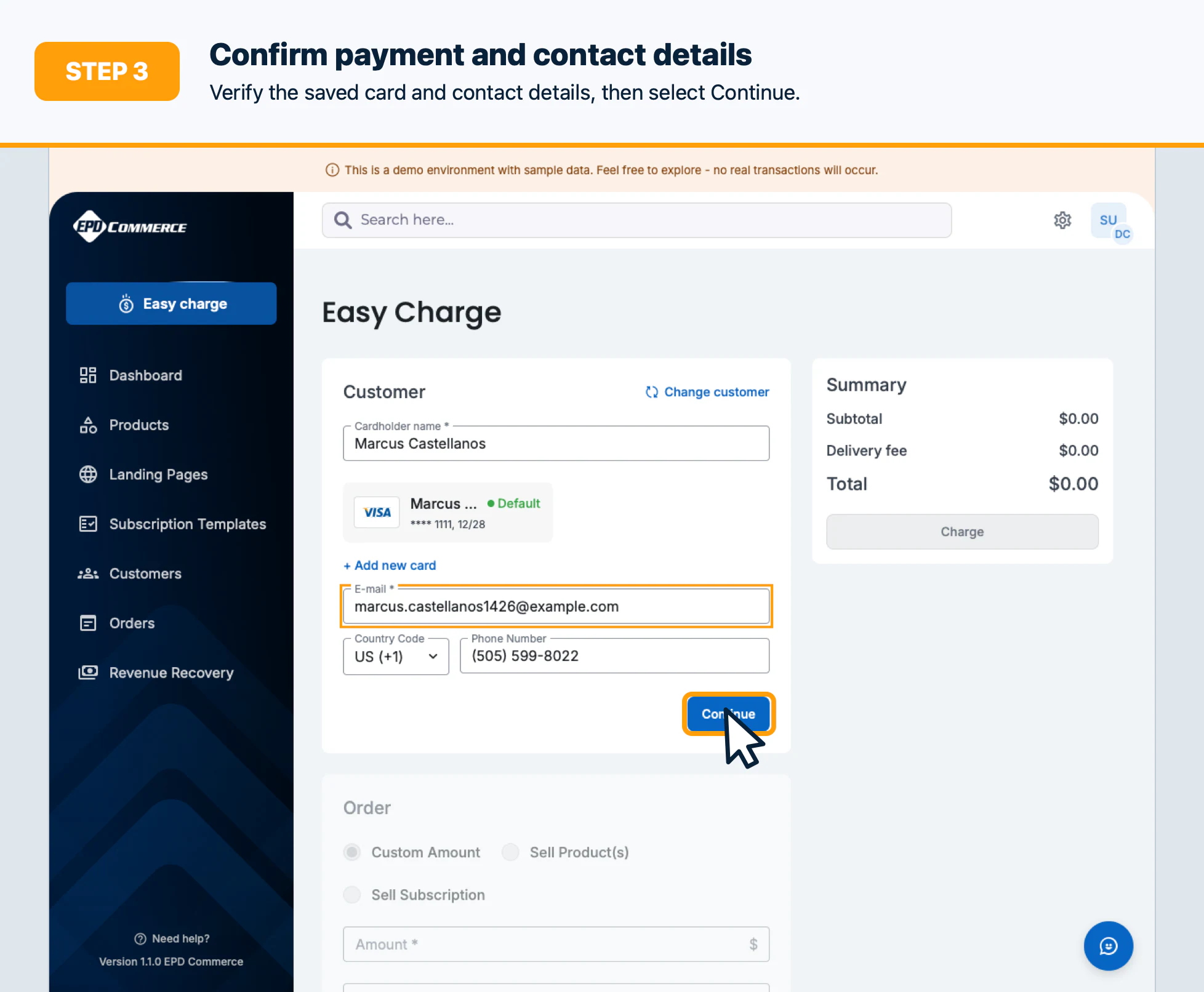The height and width of the screenshot is (992, 1204).
Task: Click the Amount input field
Action: [x=556, y=945]
